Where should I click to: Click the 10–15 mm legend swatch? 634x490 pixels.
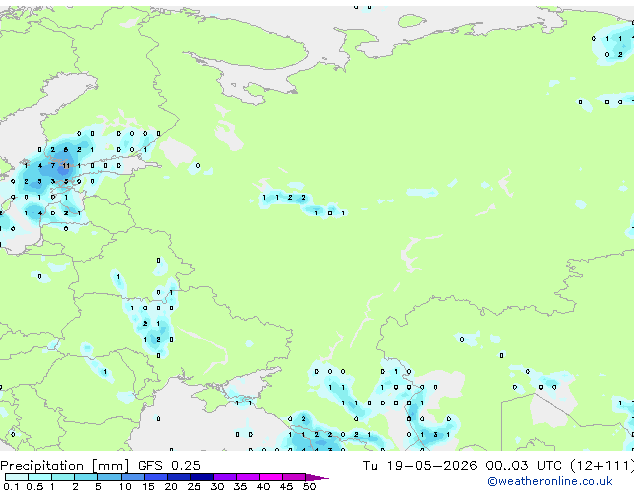pos(132,477)
